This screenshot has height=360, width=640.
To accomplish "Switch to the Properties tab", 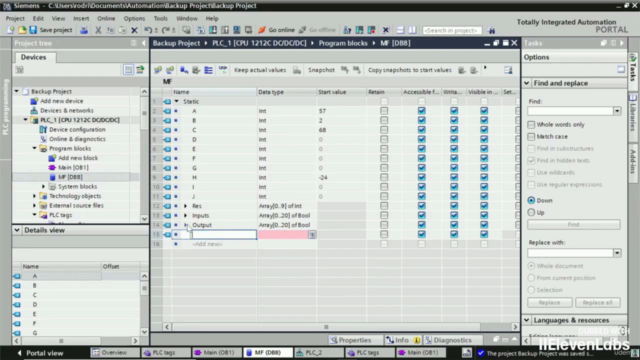I will coord(351,340).
